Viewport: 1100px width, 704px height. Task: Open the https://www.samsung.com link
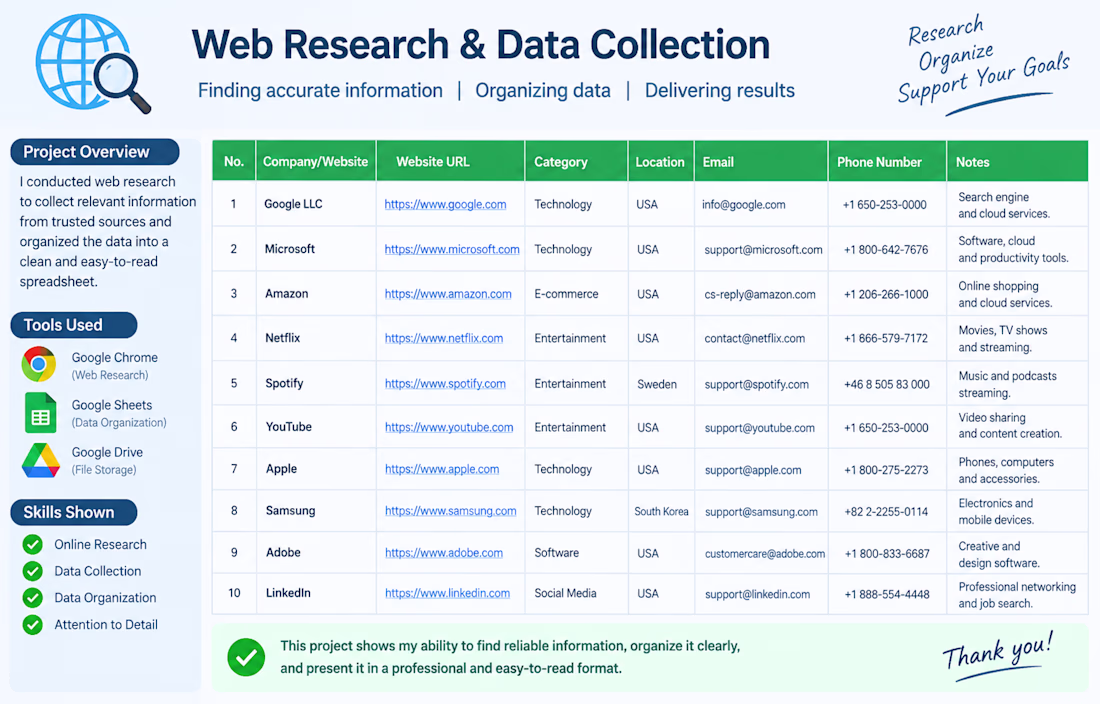[x=450, y=511]
